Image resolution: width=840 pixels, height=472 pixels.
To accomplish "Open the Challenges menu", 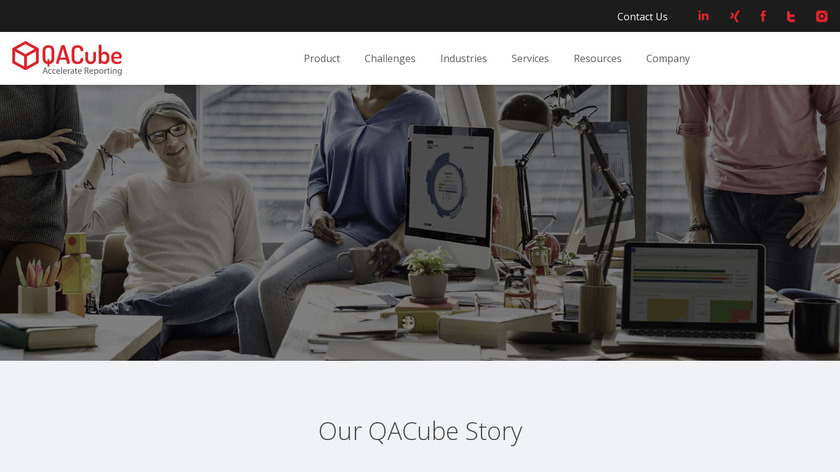I will point(389,58).
